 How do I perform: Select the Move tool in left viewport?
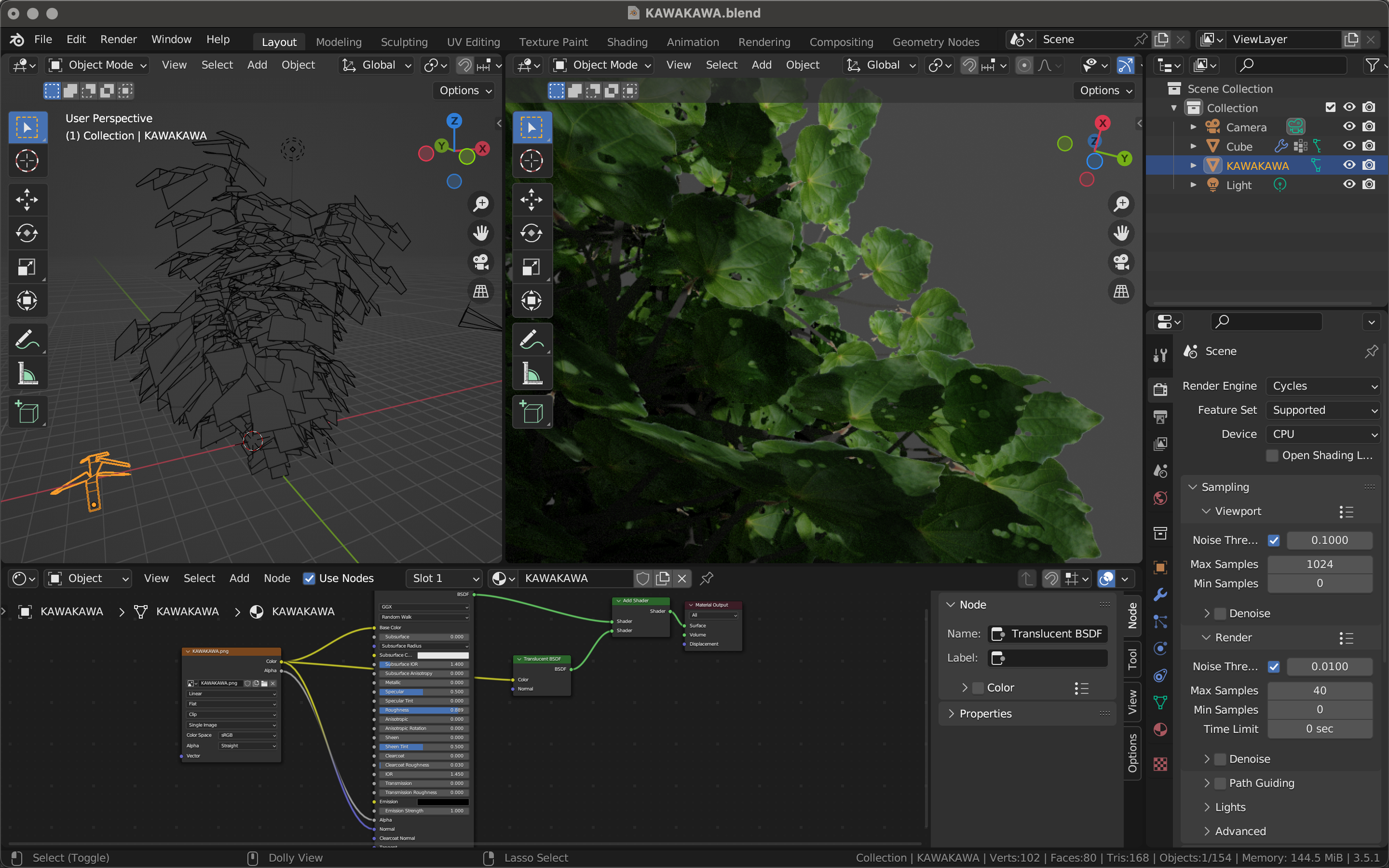(x=27, y=200)
